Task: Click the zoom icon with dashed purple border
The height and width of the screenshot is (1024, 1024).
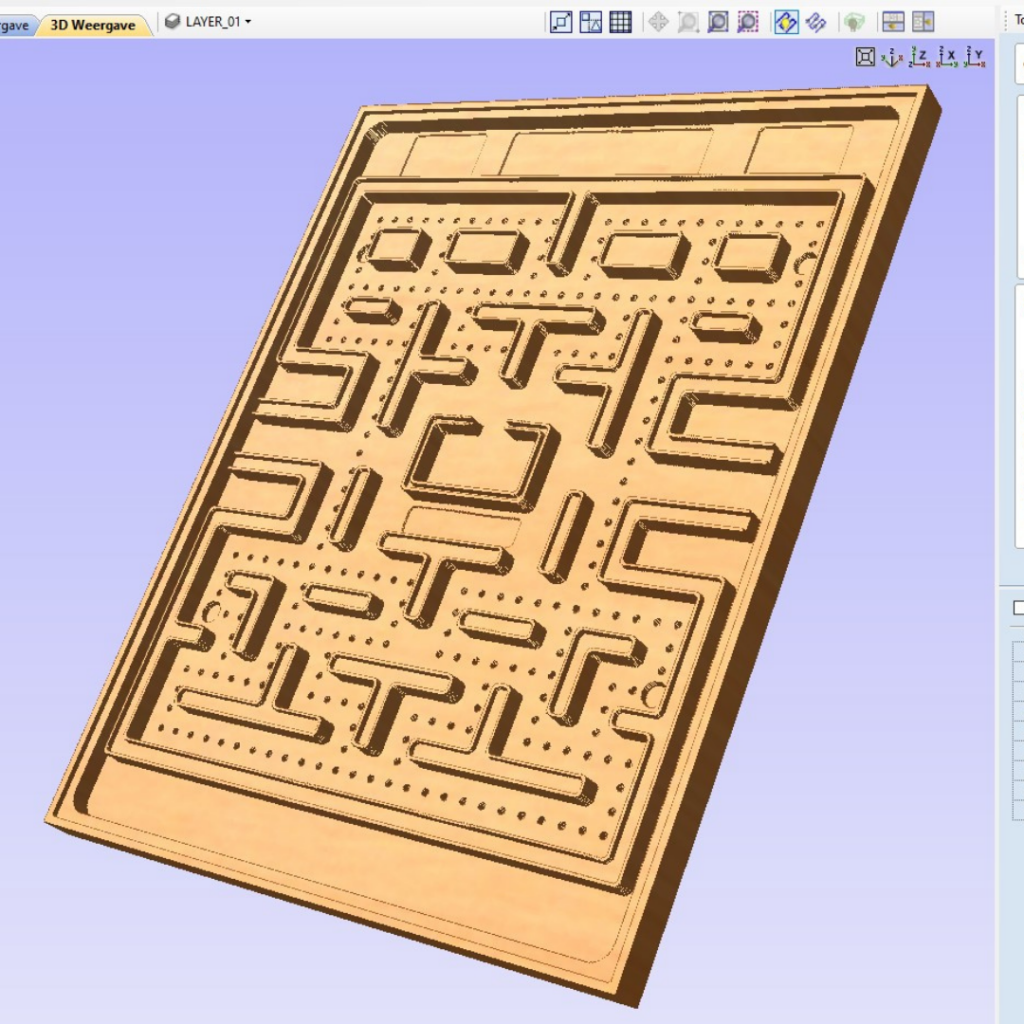Action: [x=748, y=22]
